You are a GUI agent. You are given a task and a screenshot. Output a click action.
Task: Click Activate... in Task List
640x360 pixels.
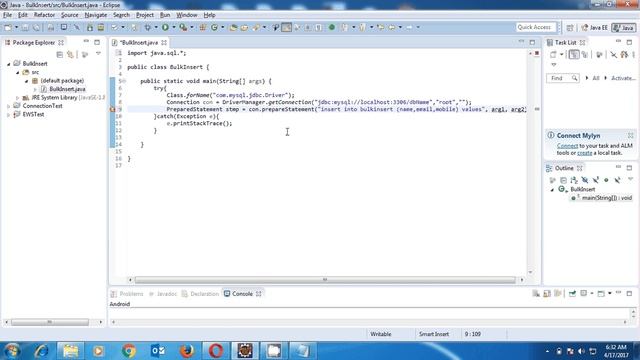pos(623,78)
